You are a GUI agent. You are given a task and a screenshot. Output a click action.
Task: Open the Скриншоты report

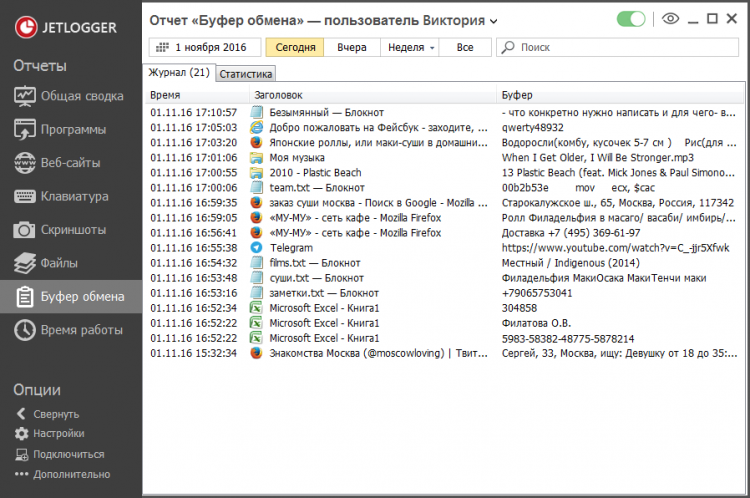click(x=71, y=230)
